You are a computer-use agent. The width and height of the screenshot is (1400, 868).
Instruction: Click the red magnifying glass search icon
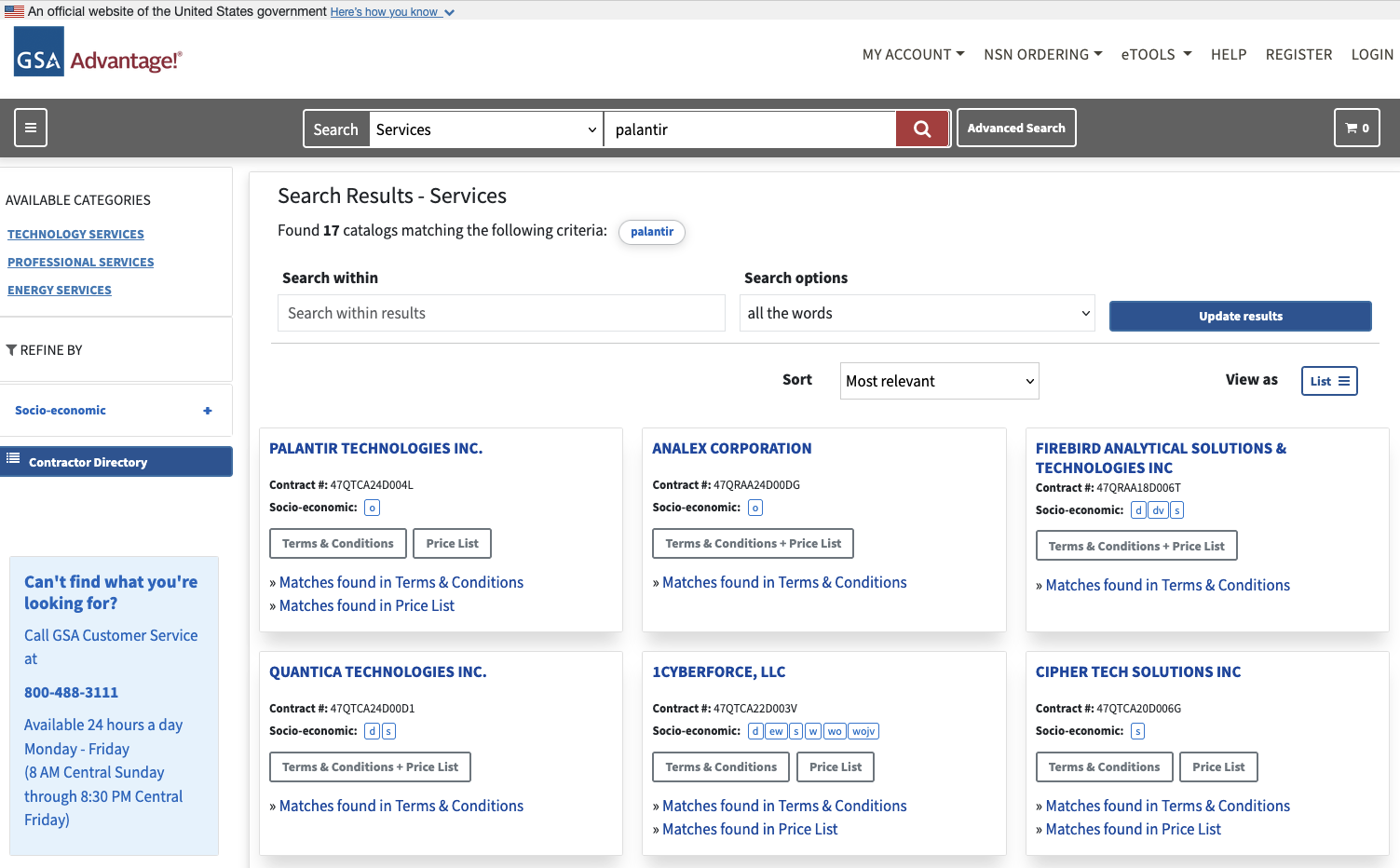pos(921,129)
